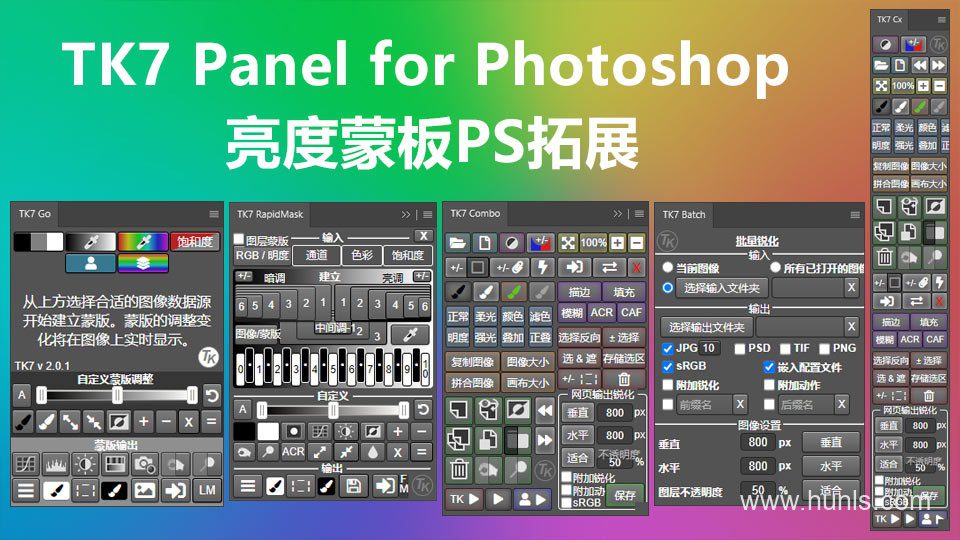Select RGB / 明度 input tab in RapidMask
The image size is (960, 540).
[263, 255]
